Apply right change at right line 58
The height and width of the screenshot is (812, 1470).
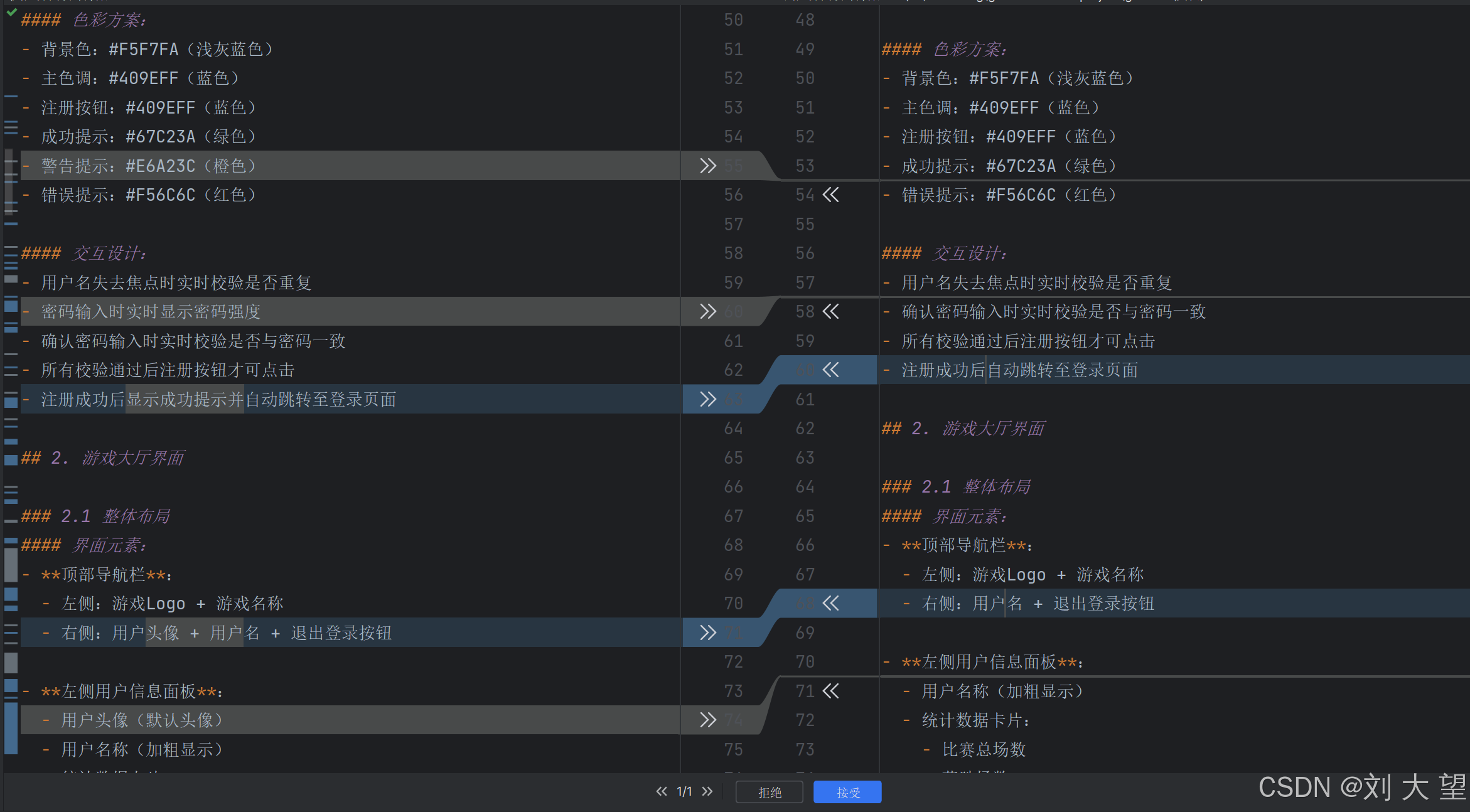(830, 311)
